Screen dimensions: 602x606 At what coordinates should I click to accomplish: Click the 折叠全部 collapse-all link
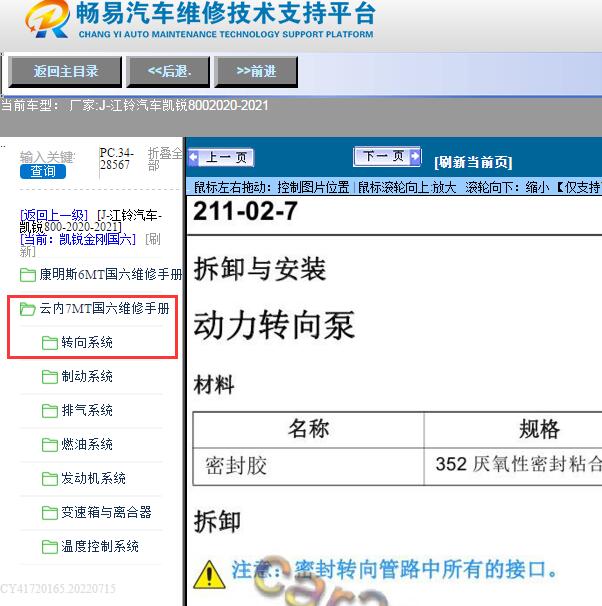tap(164, 159)
